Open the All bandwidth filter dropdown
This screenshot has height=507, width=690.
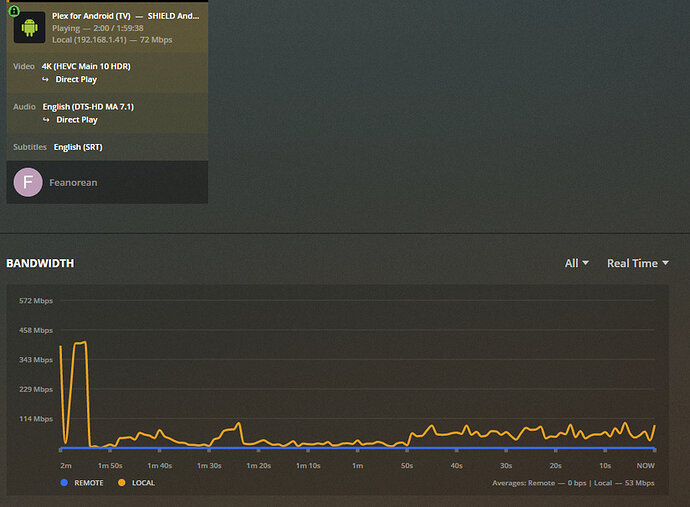coord(576,263)
